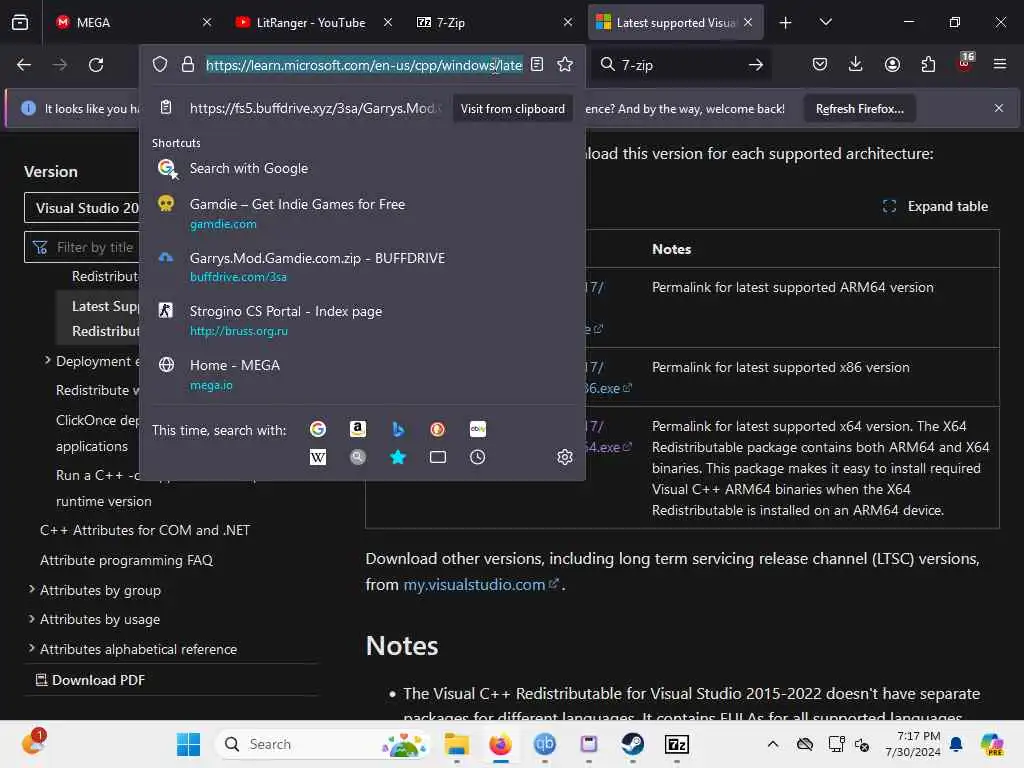Bookmark this page with the star icon

tap(565, 64)
